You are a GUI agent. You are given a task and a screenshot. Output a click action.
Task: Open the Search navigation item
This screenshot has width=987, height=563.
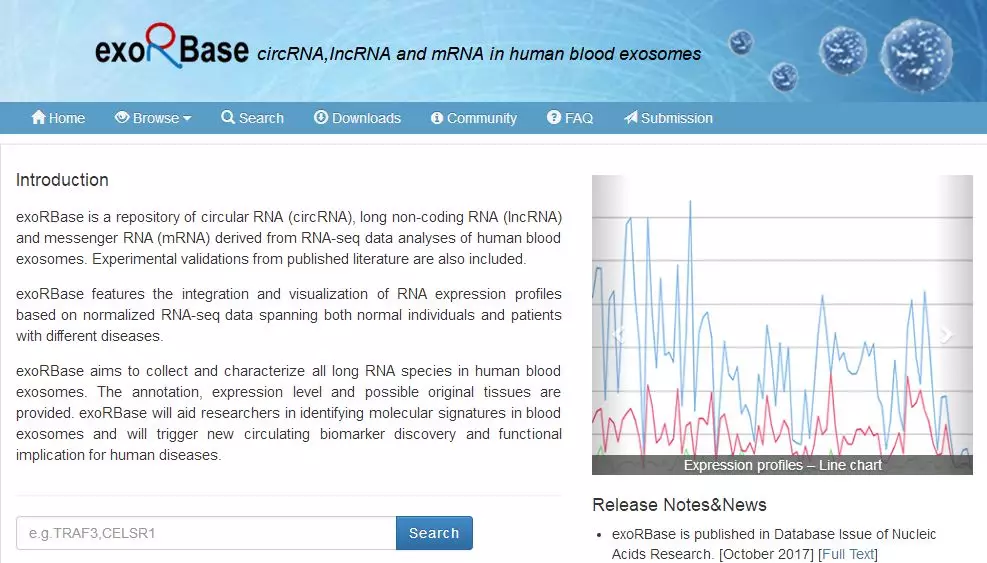(252, 118)
